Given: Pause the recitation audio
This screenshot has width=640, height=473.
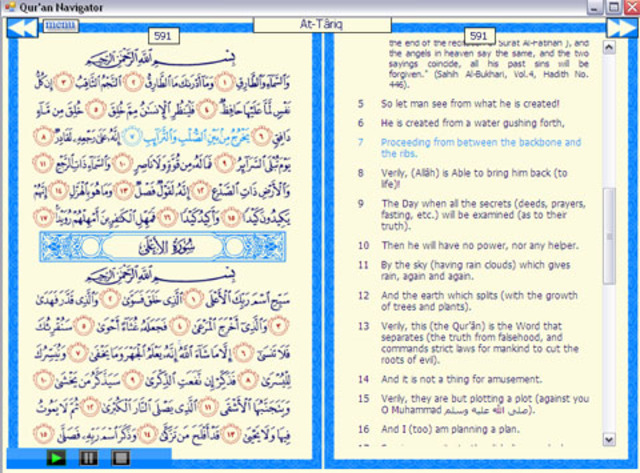Looking at the screenshot, I should [88, 458].
